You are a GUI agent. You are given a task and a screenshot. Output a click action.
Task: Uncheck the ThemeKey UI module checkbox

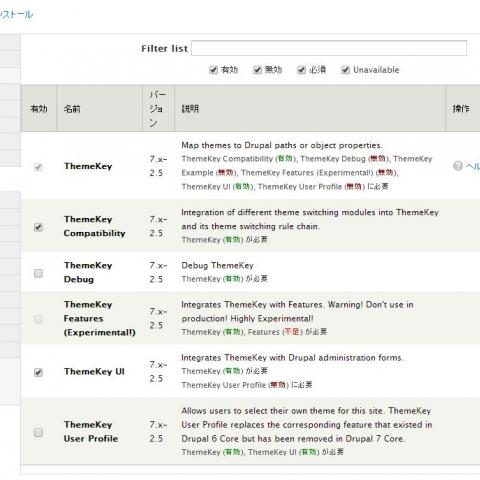click(x=38, y=372)
